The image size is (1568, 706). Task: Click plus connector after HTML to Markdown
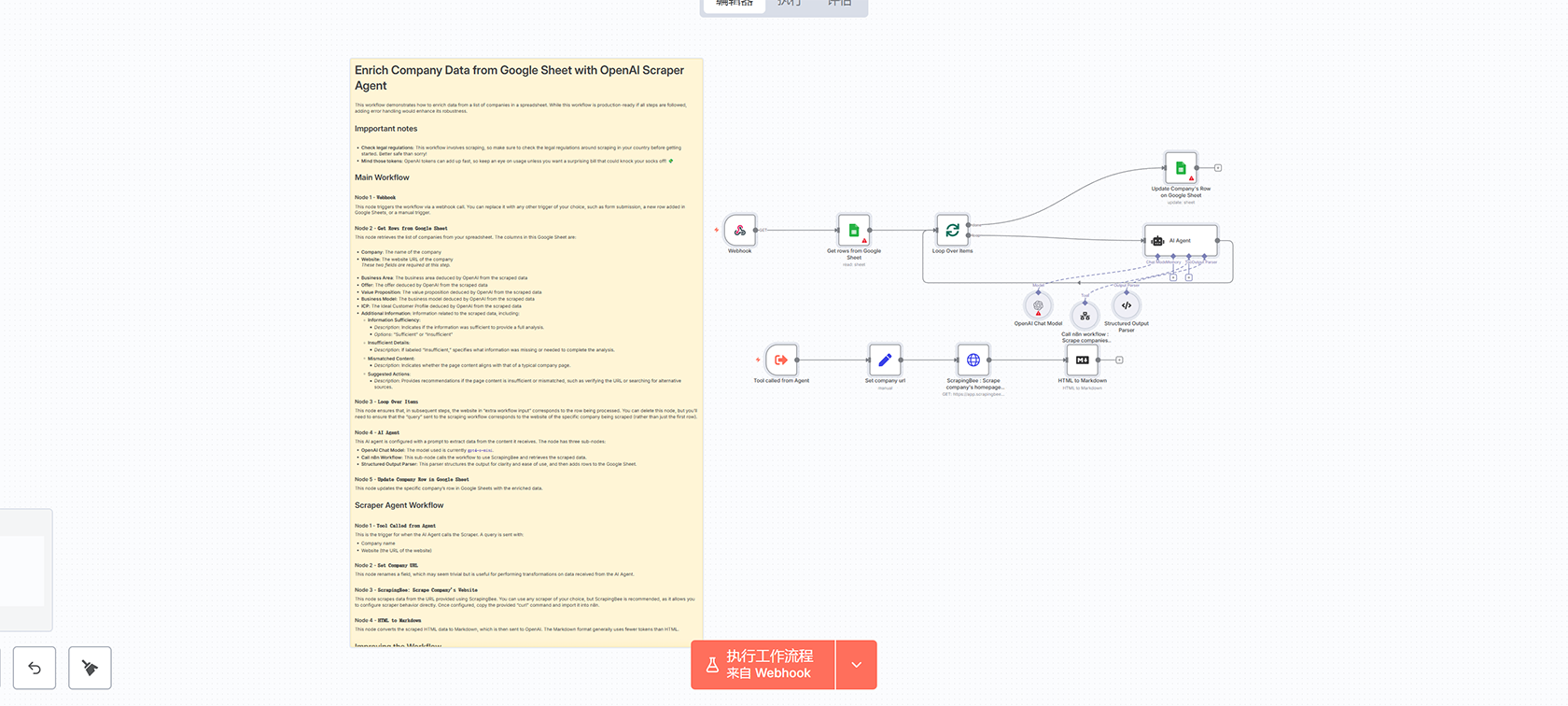pyautogui.click(x=1119, y=360)
